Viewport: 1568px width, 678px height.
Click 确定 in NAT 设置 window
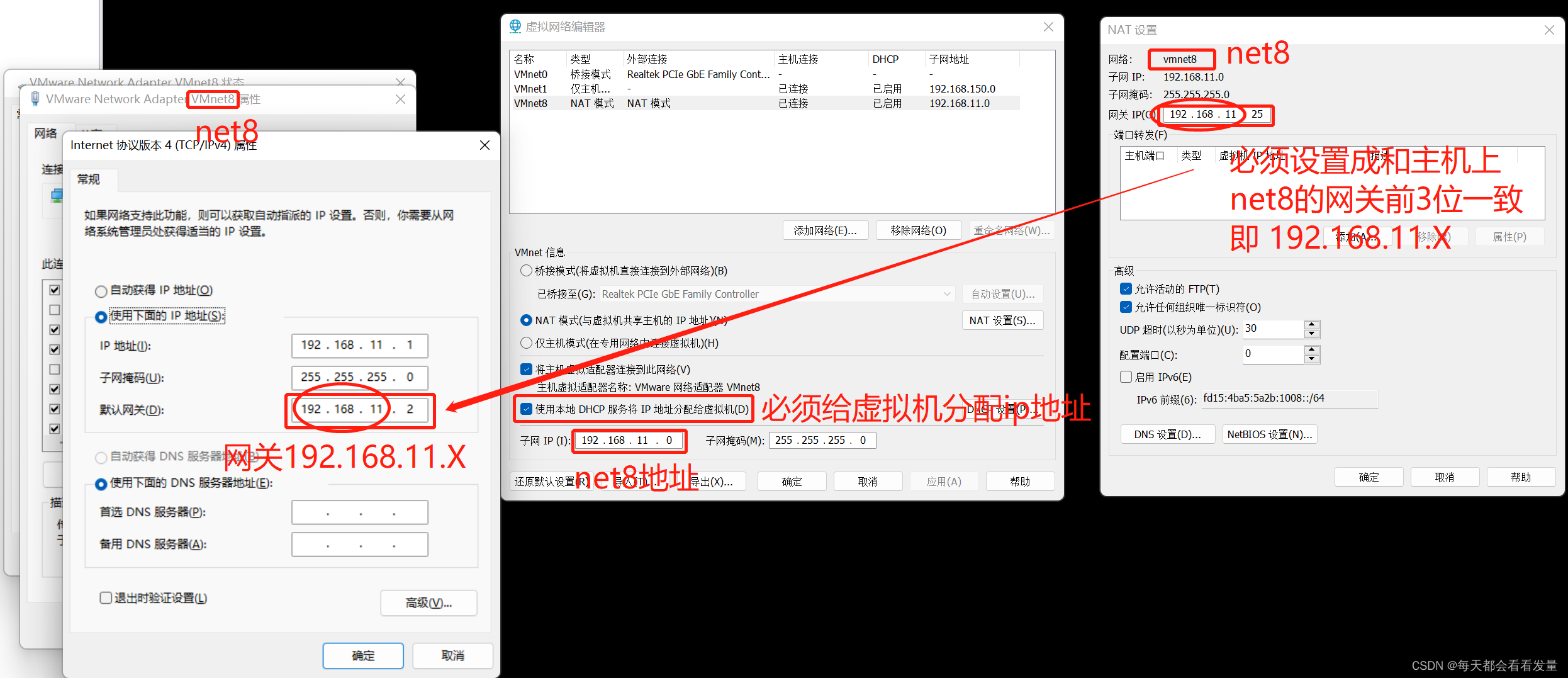(1369, 477)
